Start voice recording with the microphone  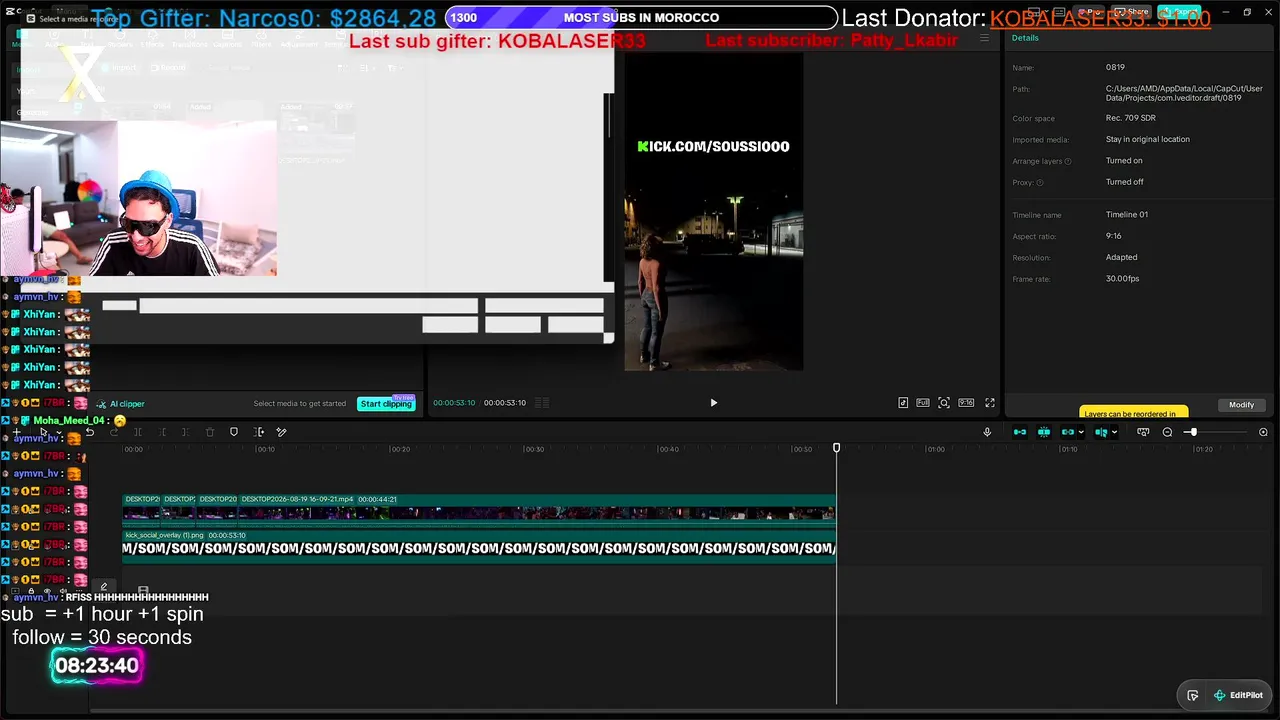tap(987, 432)
